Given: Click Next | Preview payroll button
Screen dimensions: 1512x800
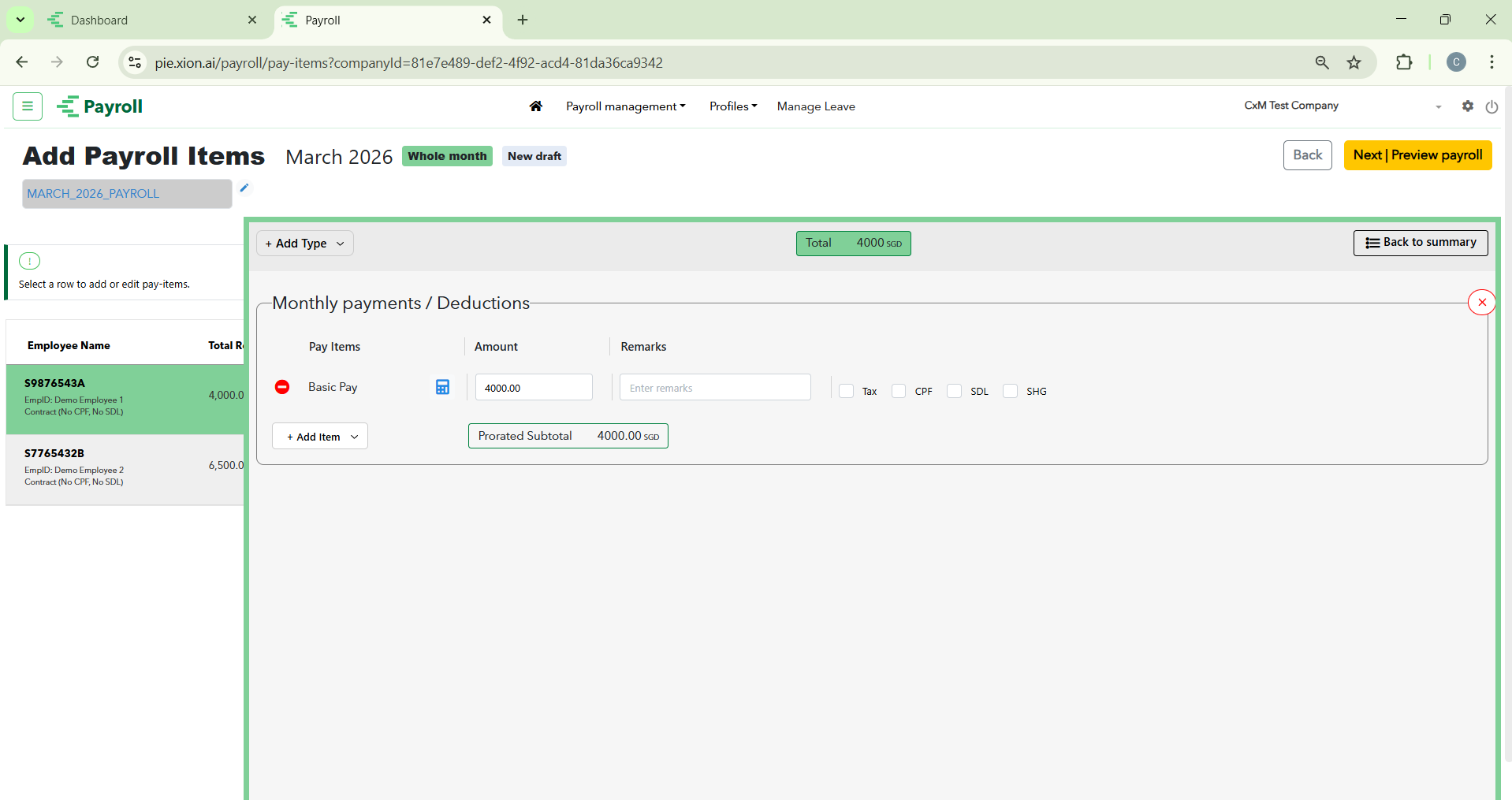Looking at the screenshot, I should 1417,155.
